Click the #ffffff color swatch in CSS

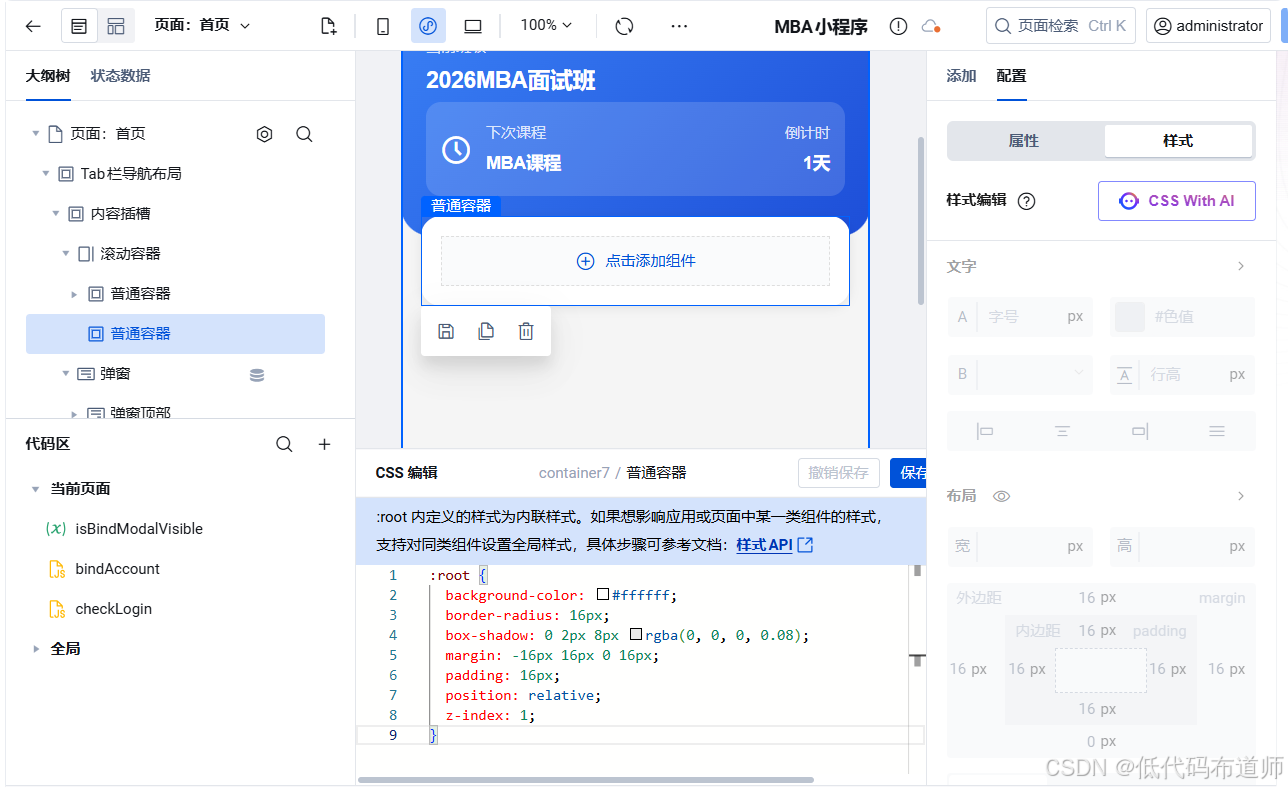point(603,595)
